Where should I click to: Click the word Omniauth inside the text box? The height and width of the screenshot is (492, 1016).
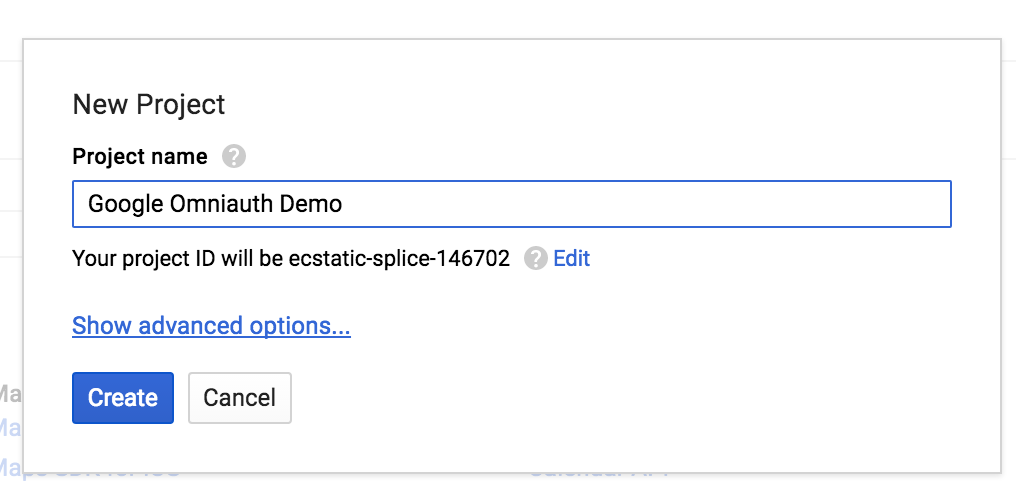pos(222,204)
